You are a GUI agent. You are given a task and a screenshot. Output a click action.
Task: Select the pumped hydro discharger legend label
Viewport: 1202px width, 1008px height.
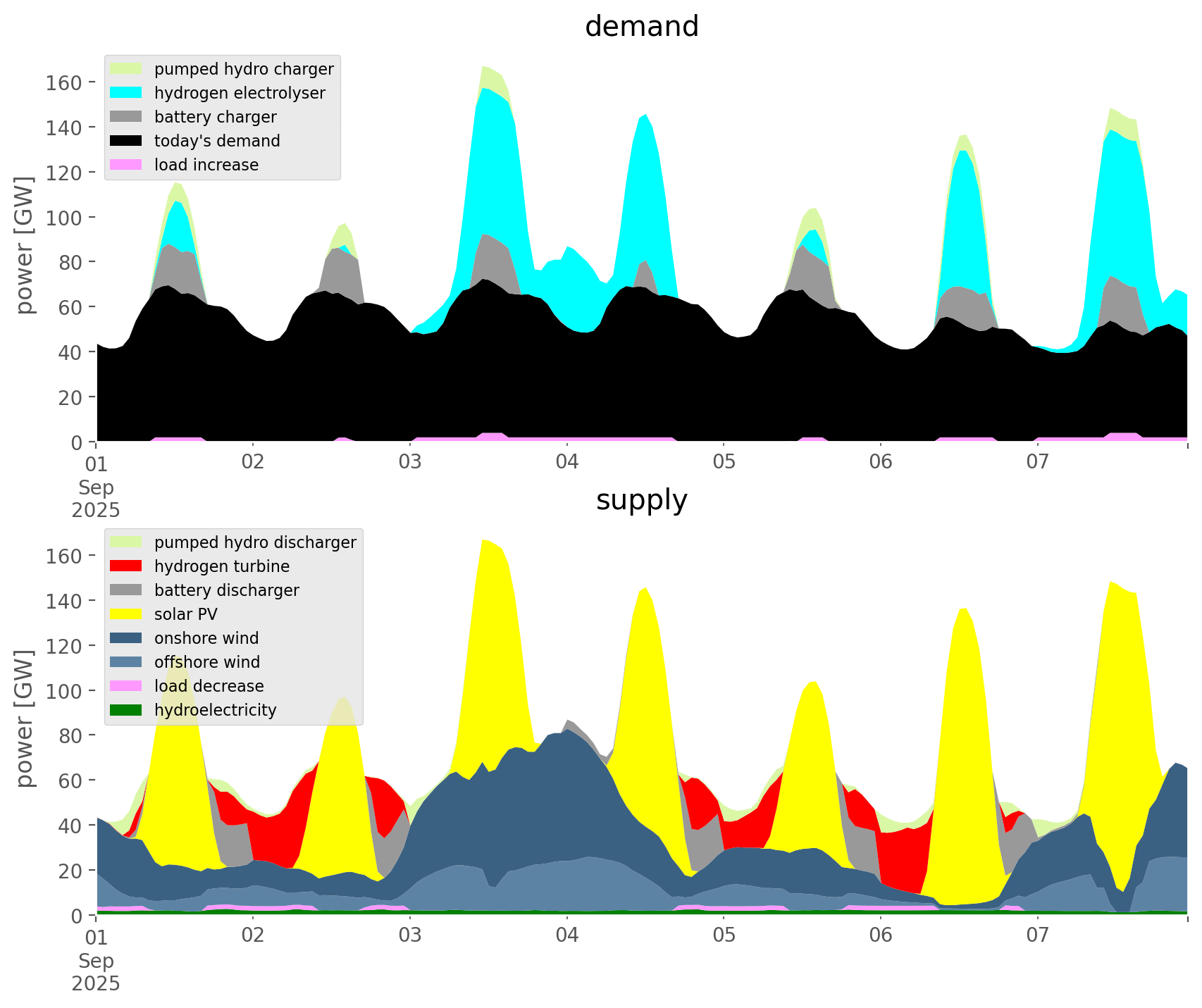point(255,542)
